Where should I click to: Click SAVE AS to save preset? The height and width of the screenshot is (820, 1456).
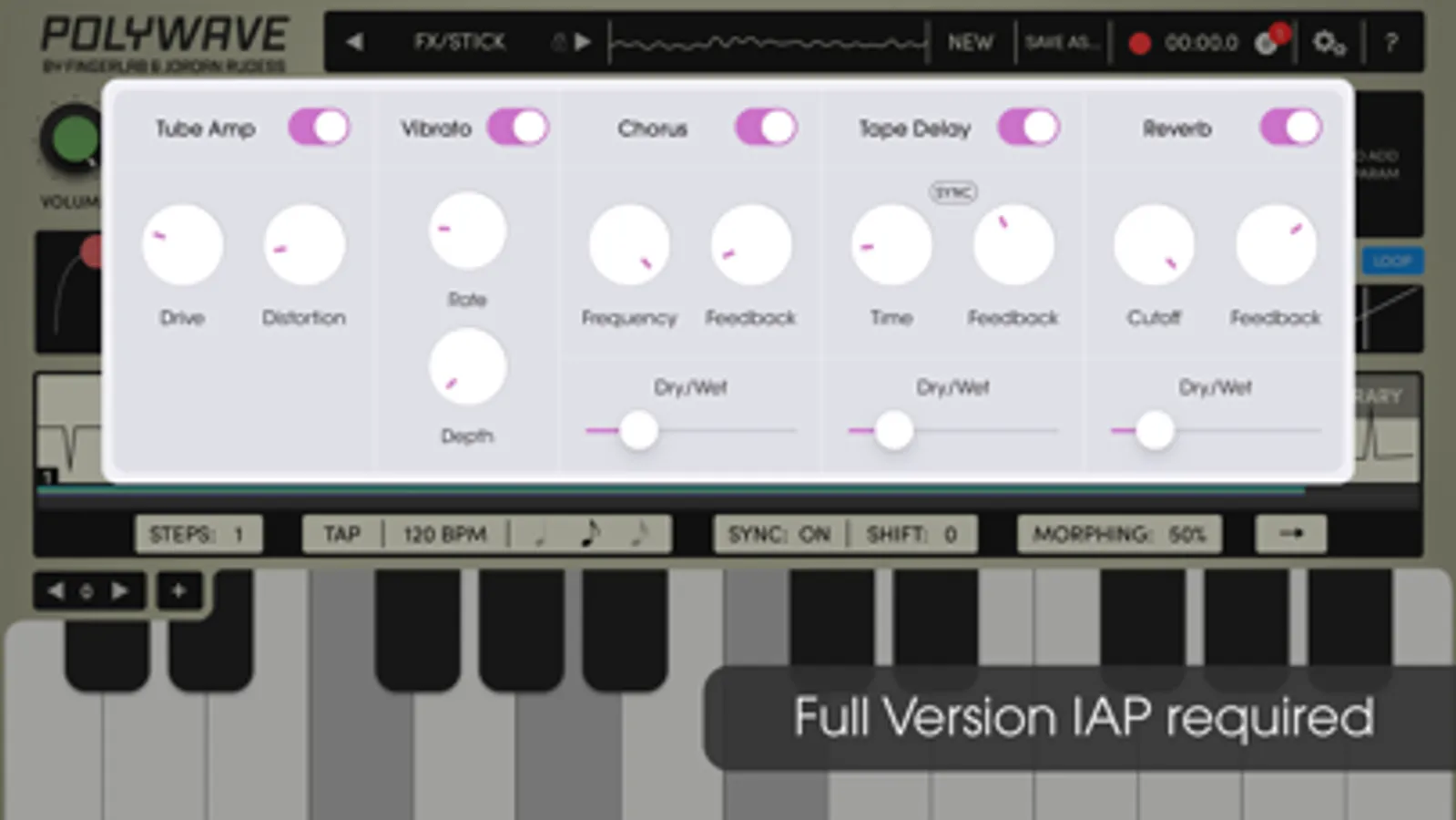click(1062, 43)
